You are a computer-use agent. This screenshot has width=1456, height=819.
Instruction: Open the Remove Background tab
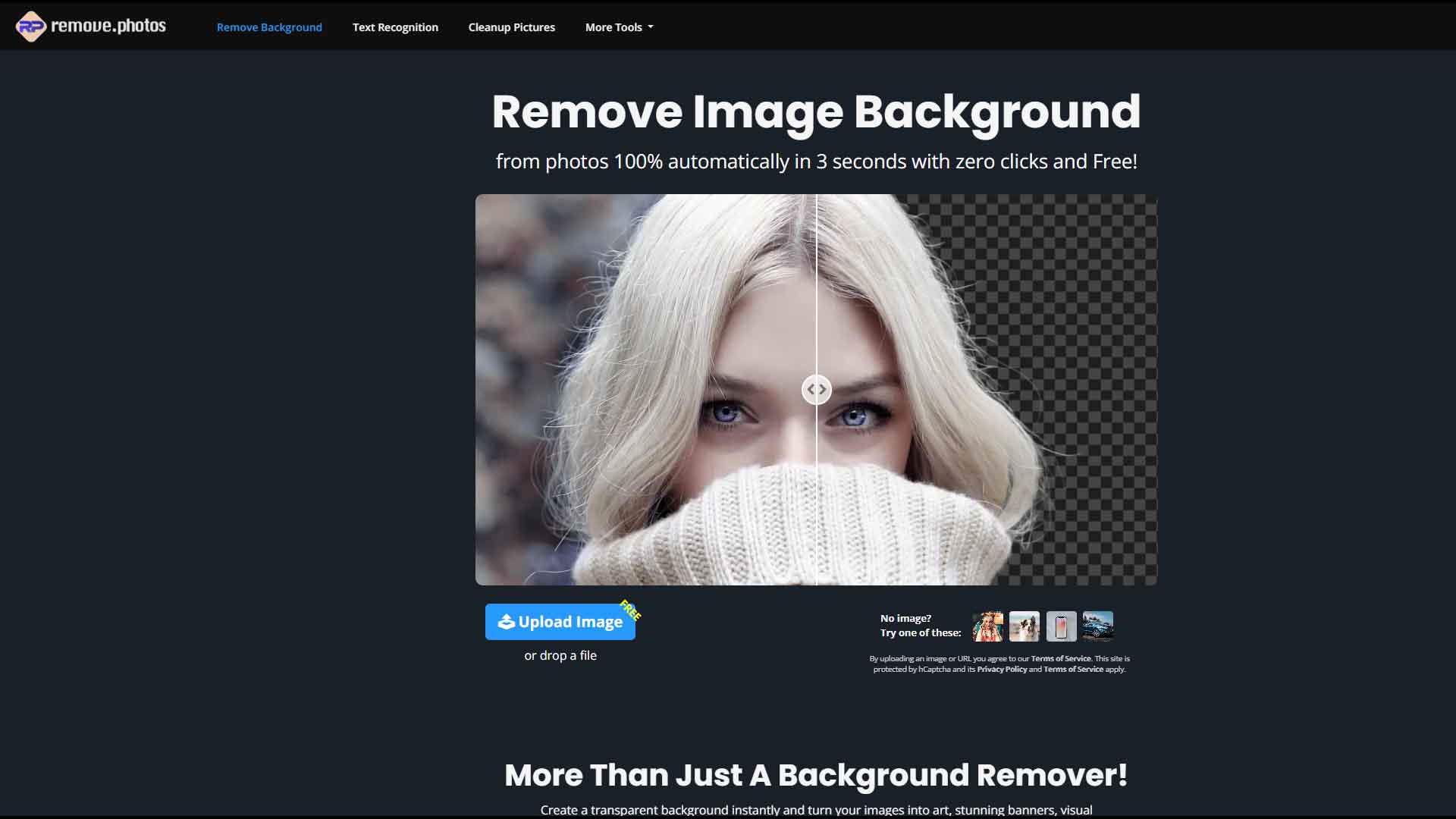(x=269, y=27)
